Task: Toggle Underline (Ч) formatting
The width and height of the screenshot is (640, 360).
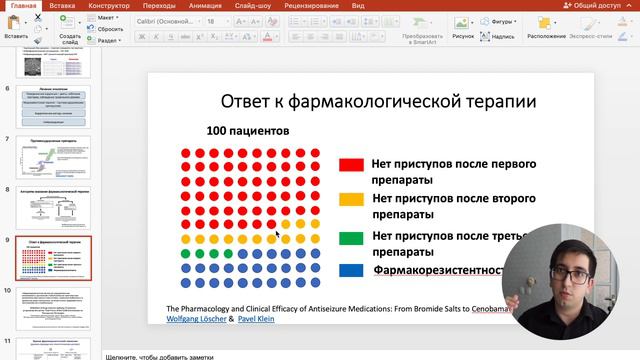Action: 171,37
